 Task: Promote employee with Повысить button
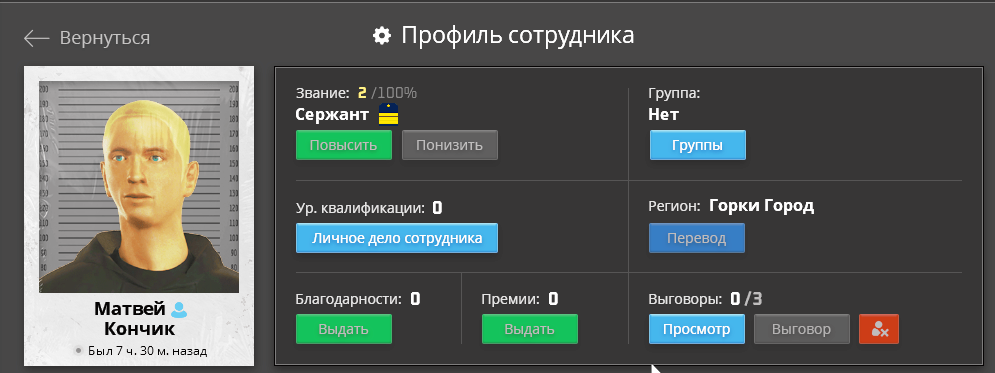coord(343,145)
